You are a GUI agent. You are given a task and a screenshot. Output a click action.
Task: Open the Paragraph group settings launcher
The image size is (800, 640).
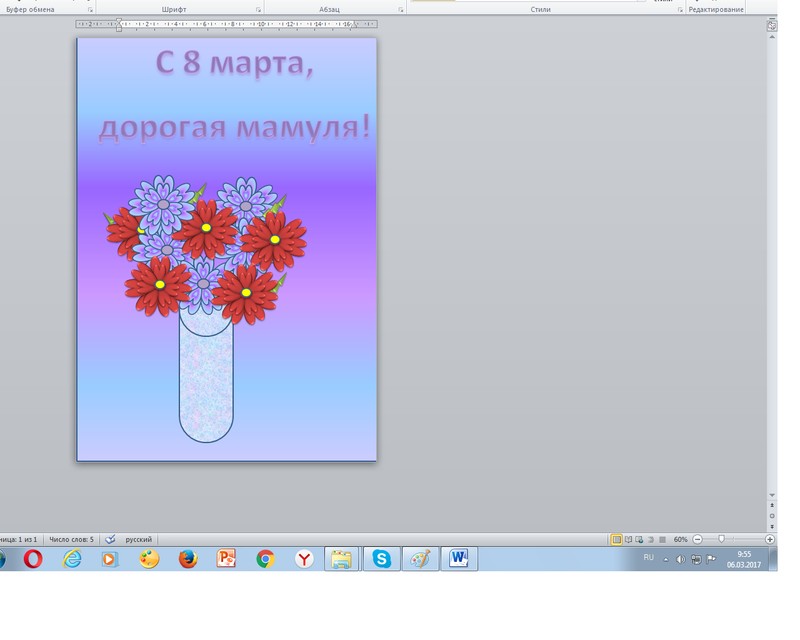tap(401, 10)
